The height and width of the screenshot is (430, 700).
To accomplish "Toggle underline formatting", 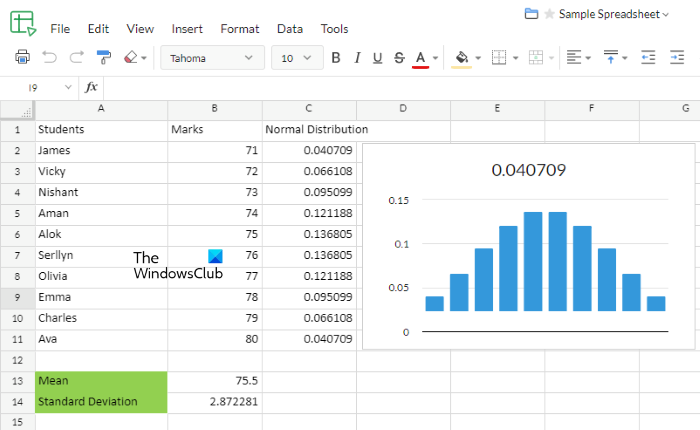I will point(377,58).
